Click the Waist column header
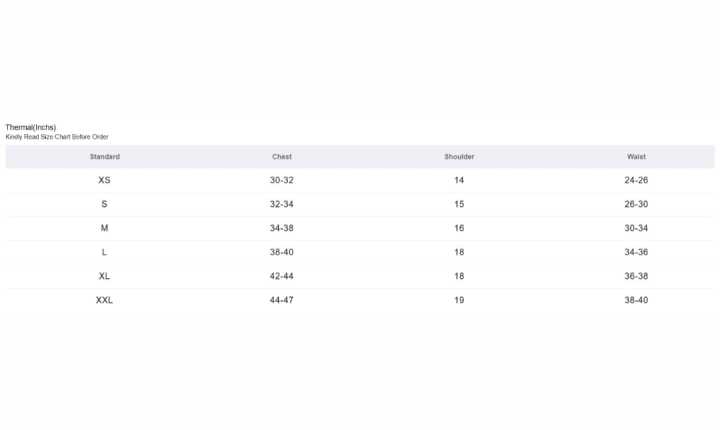Image resolution: width=720 pixels, height=430 pixels. 636,157
